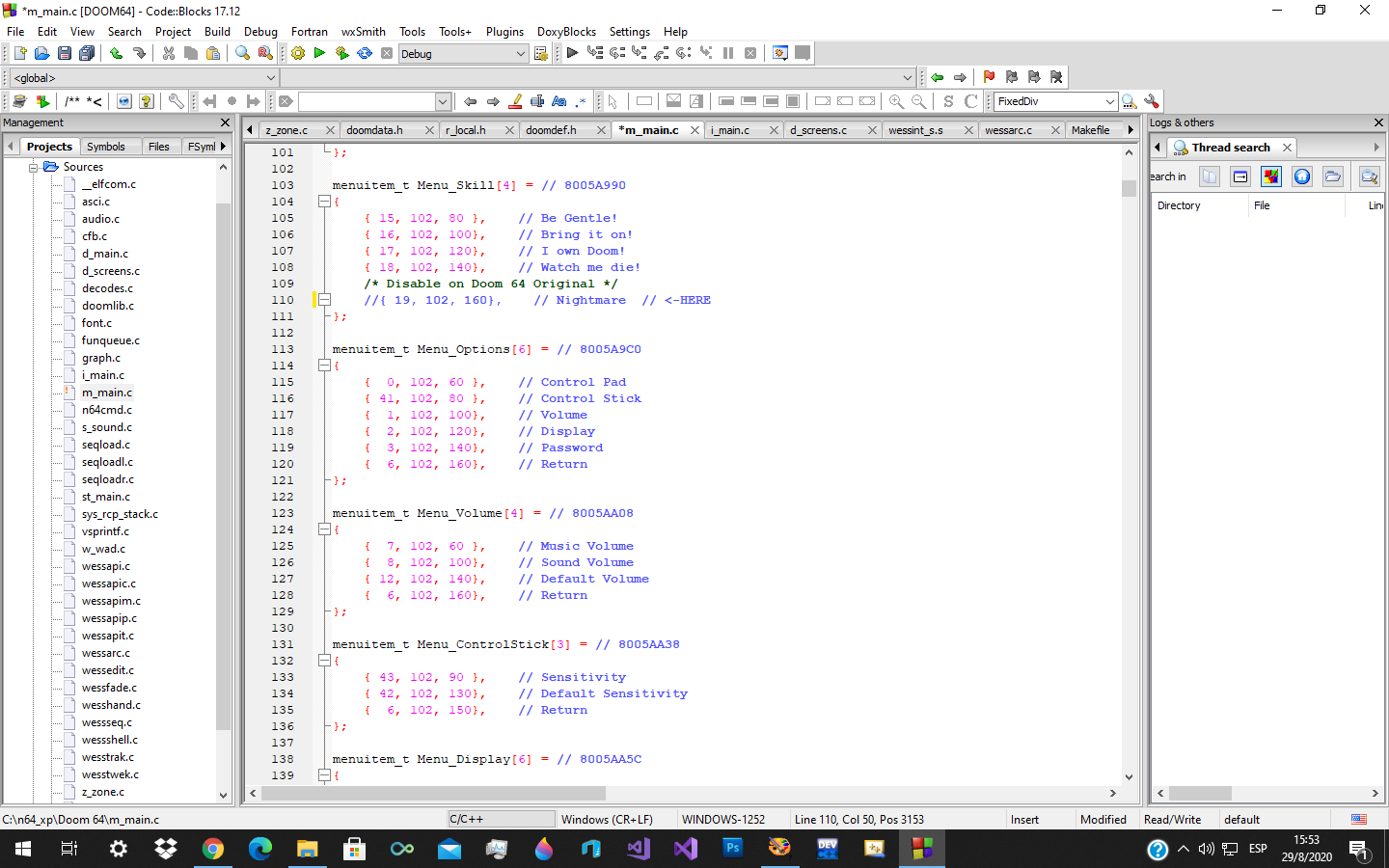Toggle search in project files button
This screenshot has height=868, width=1389.
1271,176
